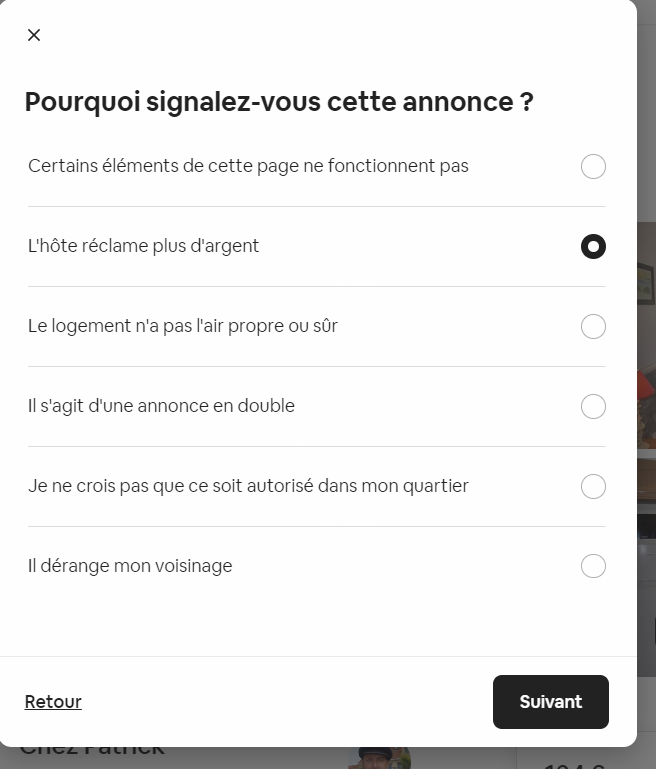Screen dimensions: 656x769
Task: Go back using the Retour link
Action: pyautogui.click(x=53, y=702)
